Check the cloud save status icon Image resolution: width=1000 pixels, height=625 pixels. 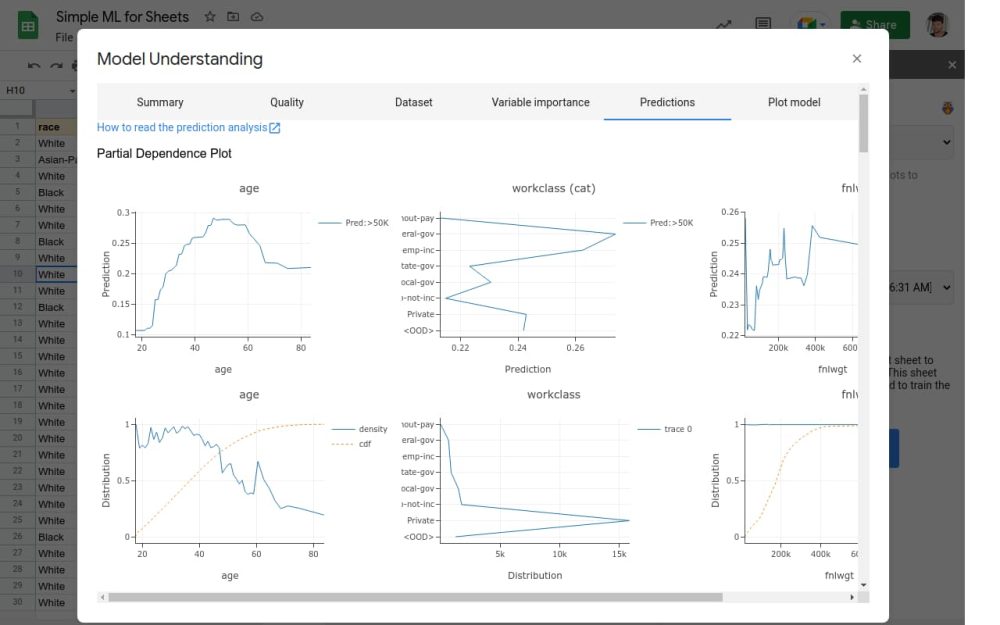point(257,17)
